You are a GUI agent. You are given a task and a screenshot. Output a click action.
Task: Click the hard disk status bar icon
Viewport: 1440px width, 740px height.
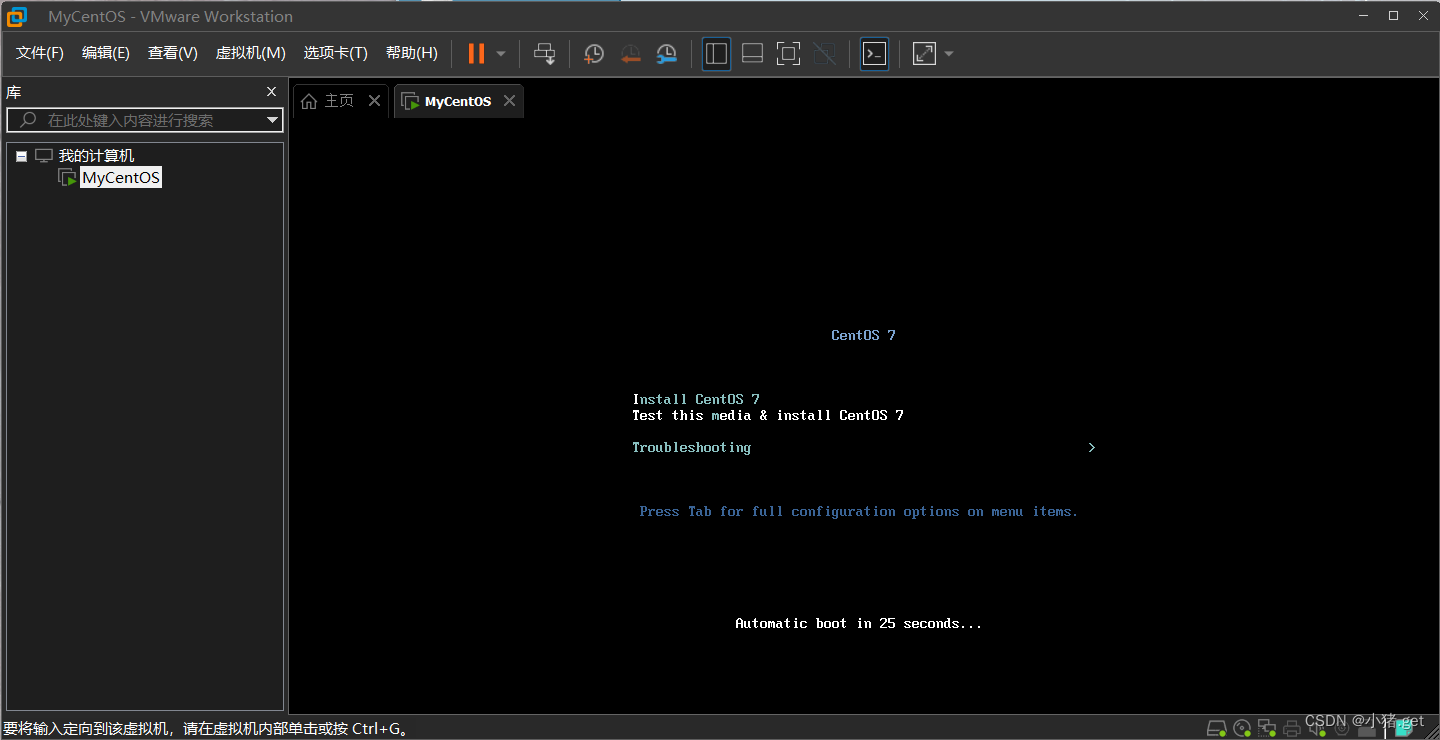pyautogui.click(x=1217, y=727)
